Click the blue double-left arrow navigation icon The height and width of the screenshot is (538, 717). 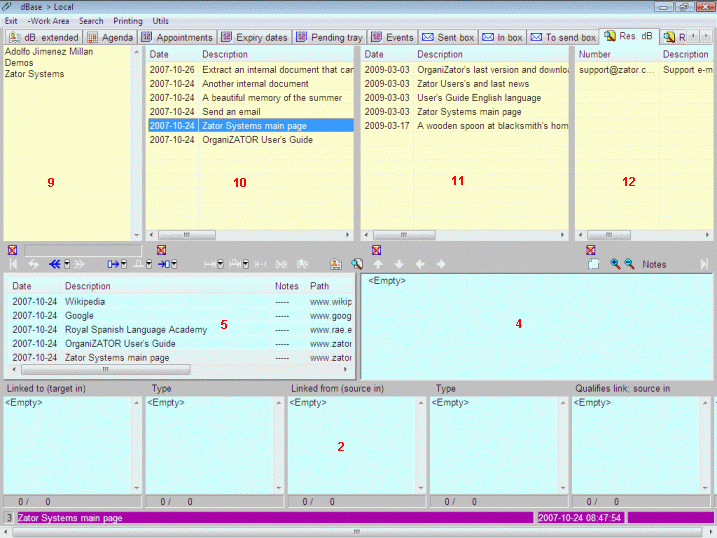coord(54,264)
